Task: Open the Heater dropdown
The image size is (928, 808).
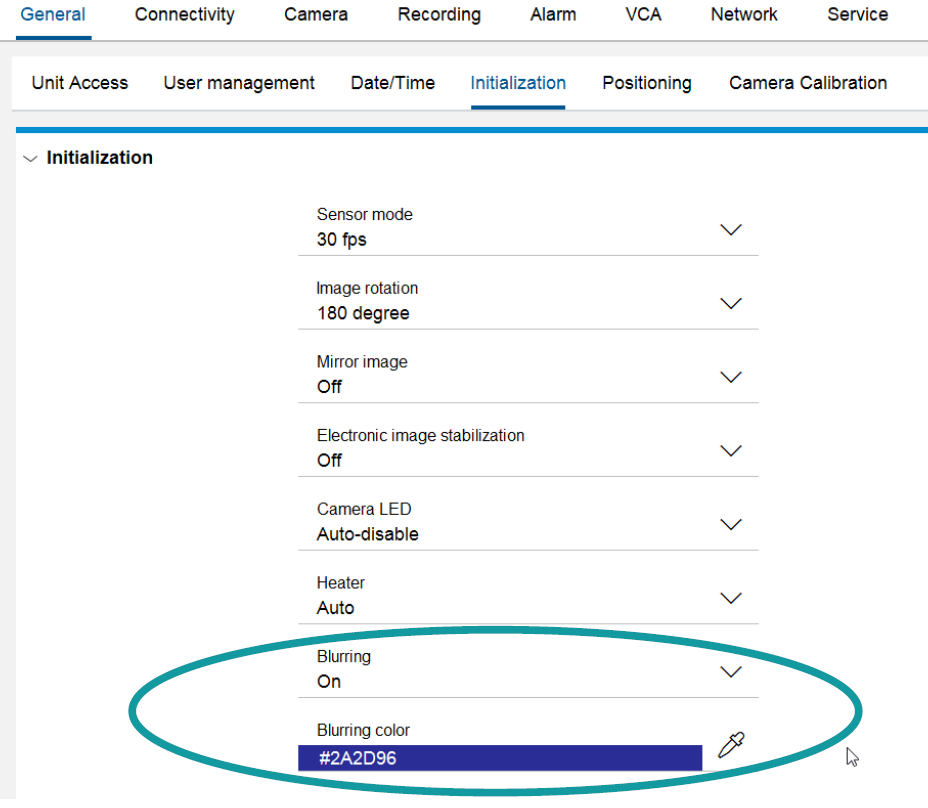Action: [x=731, y=598]
